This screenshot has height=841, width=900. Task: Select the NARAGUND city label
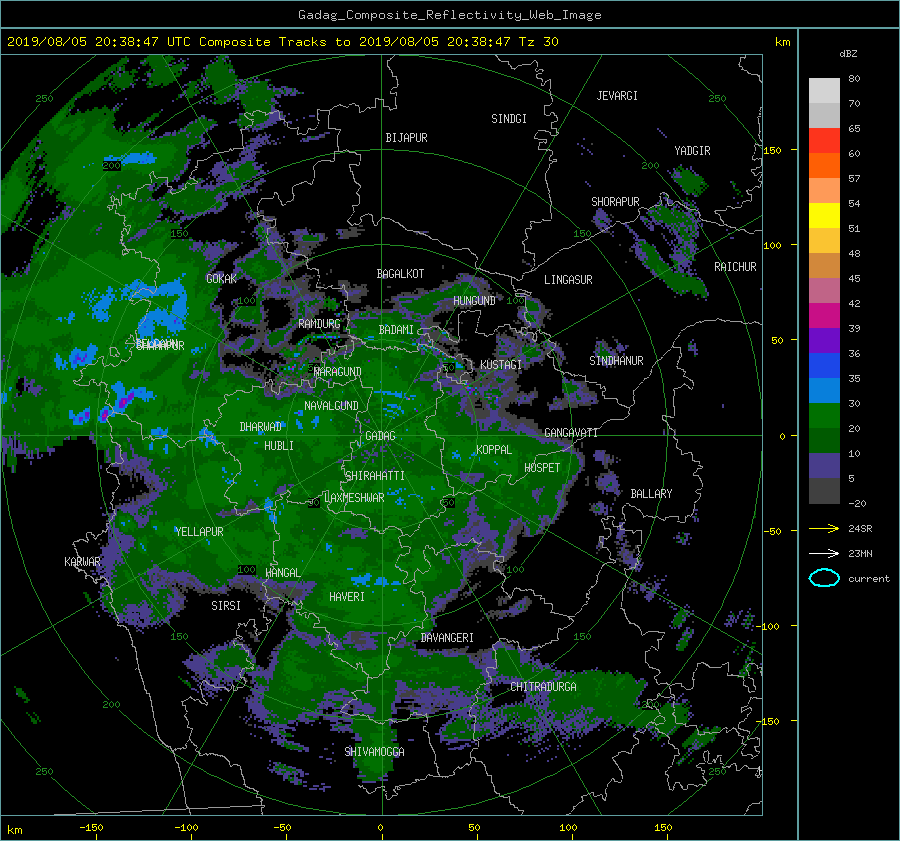[x=338, y=372]
